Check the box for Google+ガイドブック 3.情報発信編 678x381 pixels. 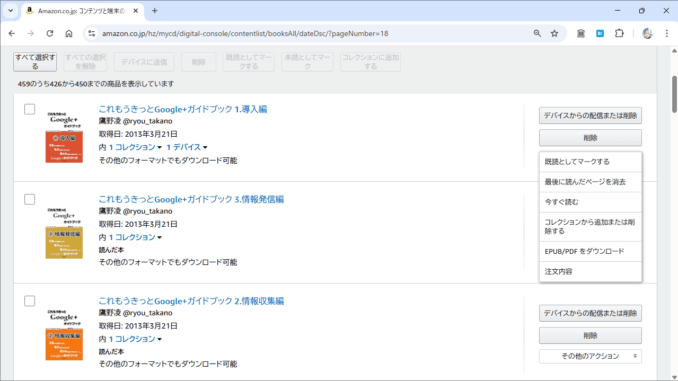coord(29,199)
